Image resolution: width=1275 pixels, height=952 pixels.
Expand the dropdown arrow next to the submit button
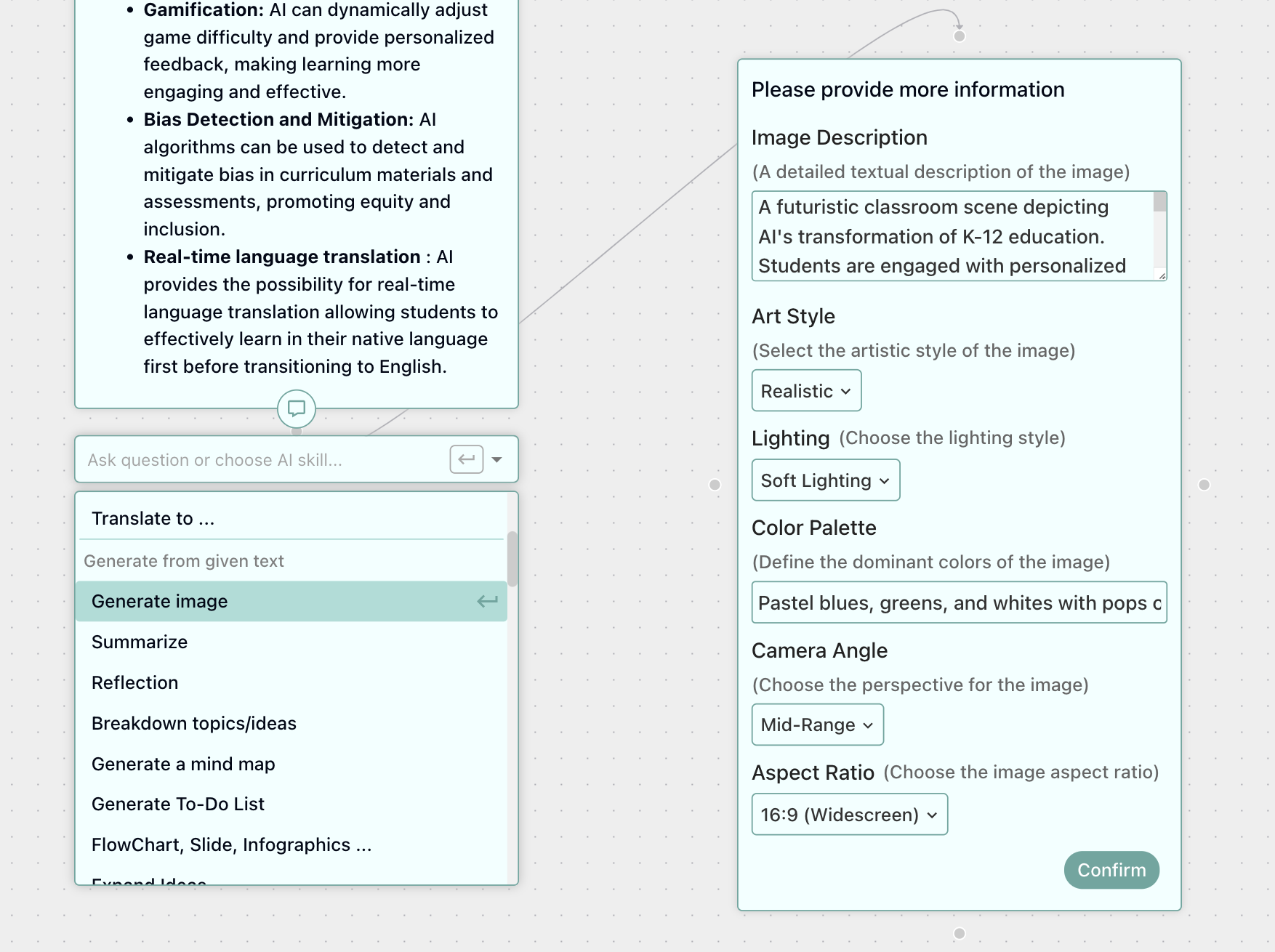(x=496, y=459)
